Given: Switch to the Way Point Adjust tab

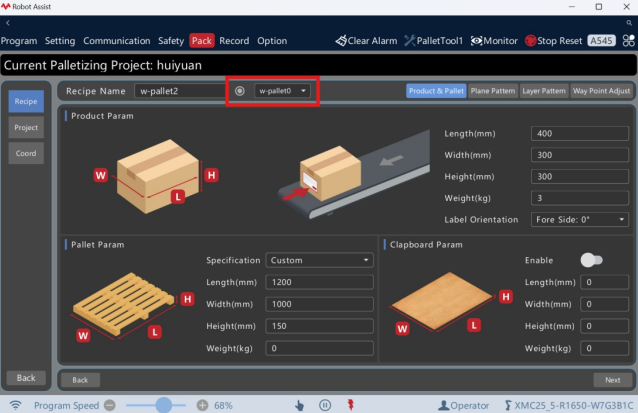Looking at the screenshot, I should [601, 91].
